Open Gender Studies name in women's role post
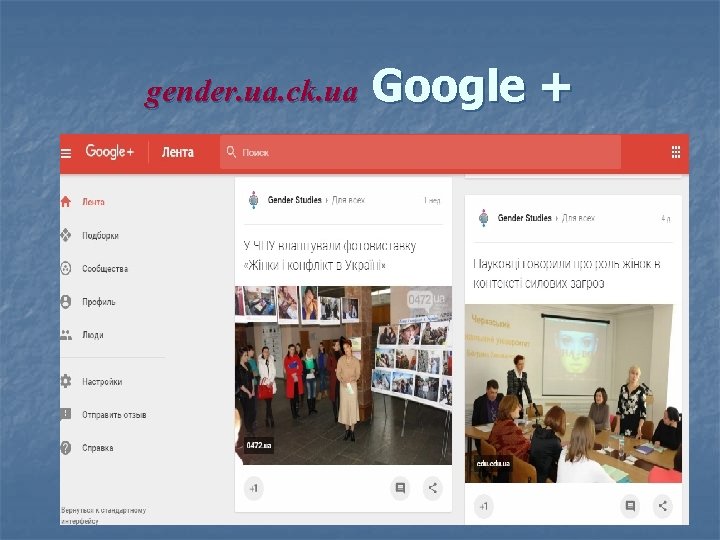This screenshot has height=540, width=720. [524, 218]
